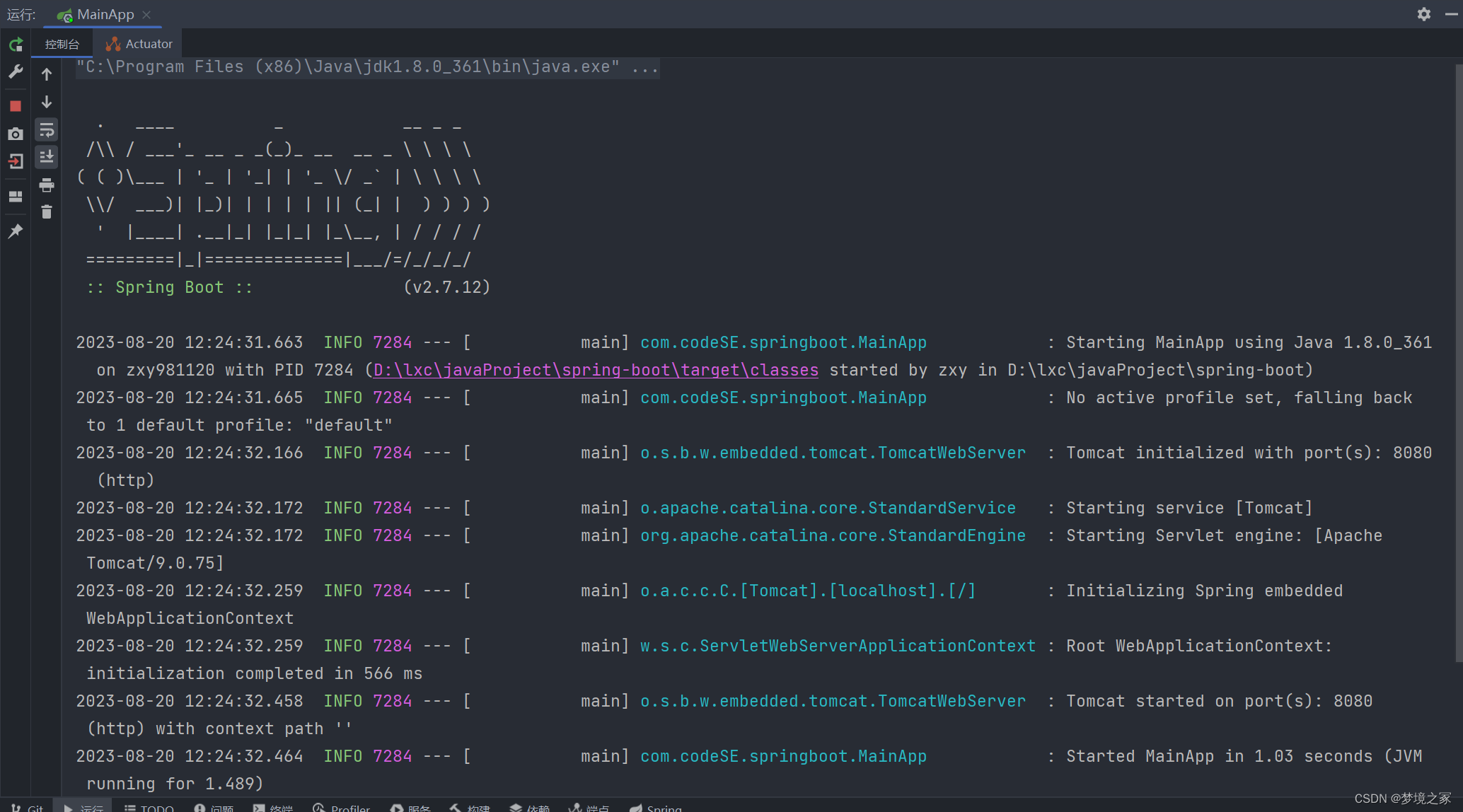Toggle soft-wrap for console output
Screen dimensions: 1463x812
pyautogui.click(x=47, y=130)
